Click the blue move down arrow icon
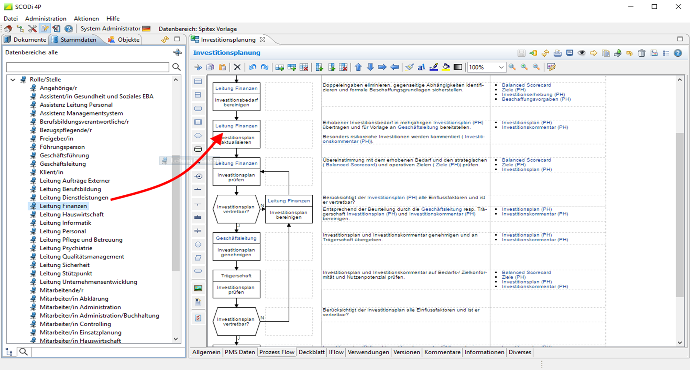Image resolution: width=690 pixels, height=370 pixels. (x=370, y=67)
